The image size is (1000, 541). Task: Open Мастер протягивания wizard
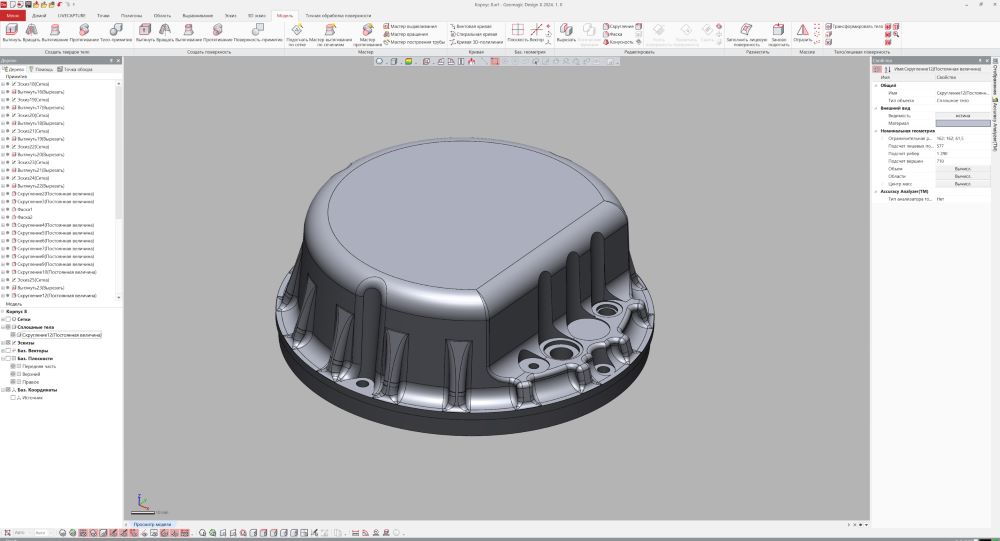[x=367, y=34]
